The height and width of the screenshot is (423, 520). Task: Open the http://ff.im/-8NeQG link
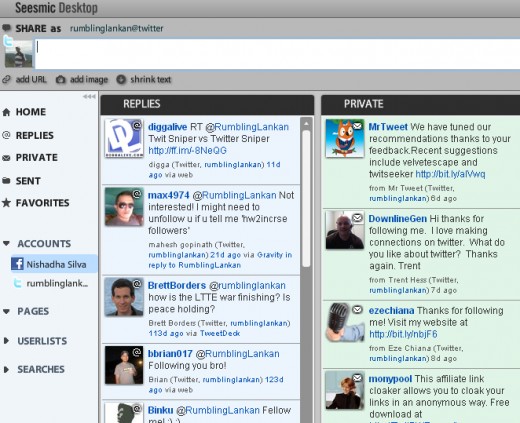point(187,151)
